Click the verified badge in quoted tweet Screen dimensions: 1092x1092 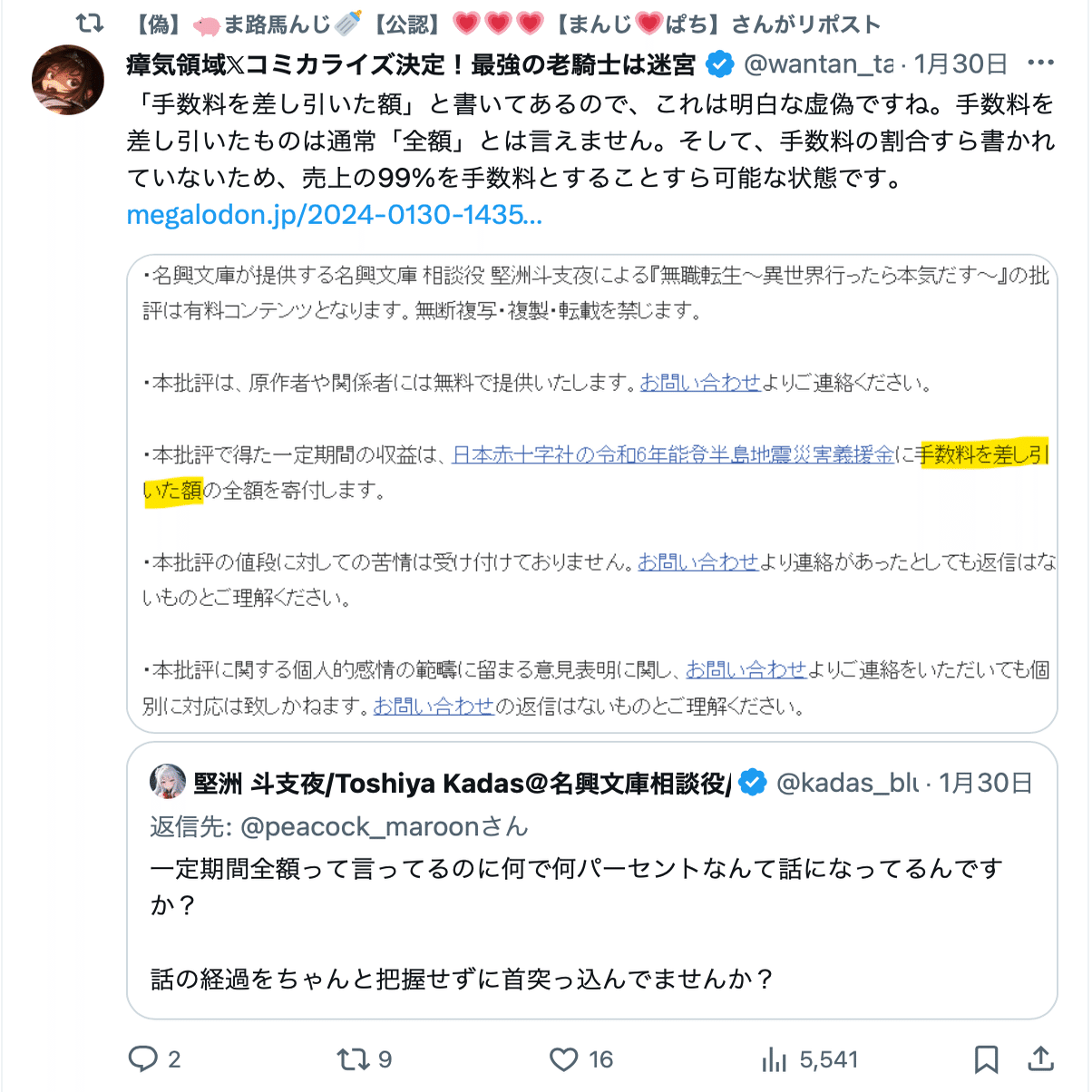coord(753,782)
